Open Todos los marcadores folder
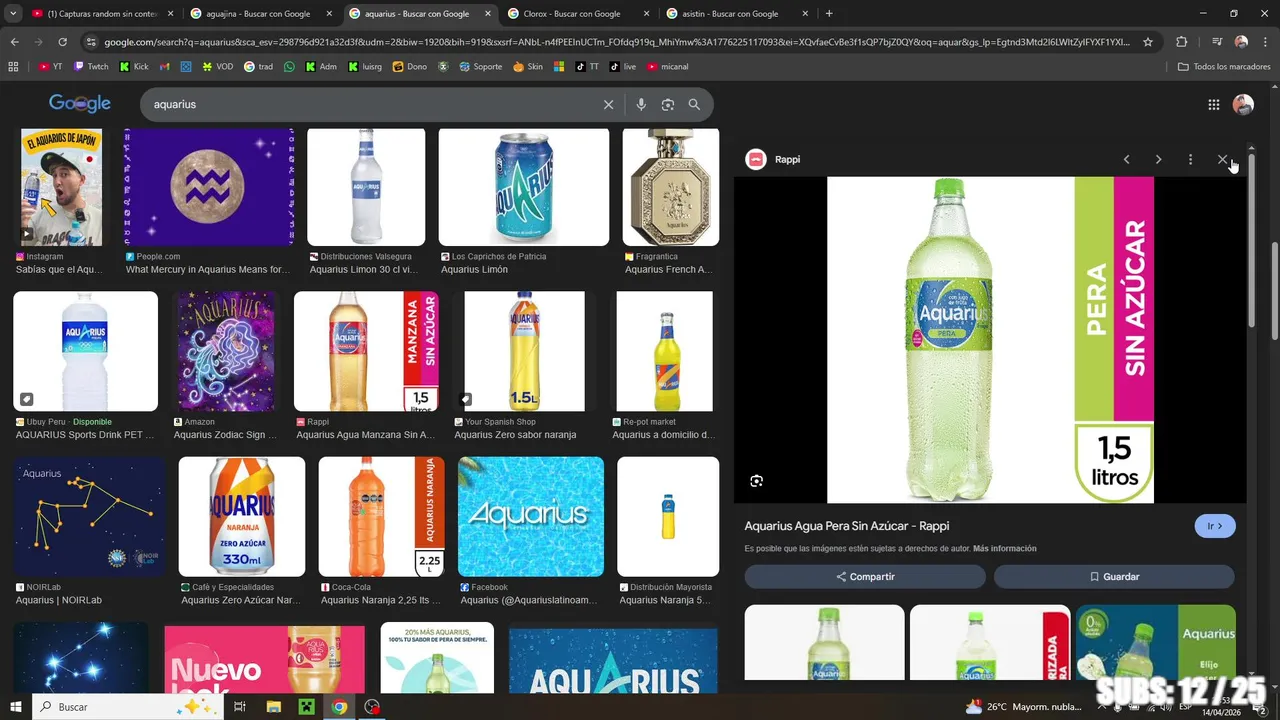1280x720 pixels. (1224, 67)
